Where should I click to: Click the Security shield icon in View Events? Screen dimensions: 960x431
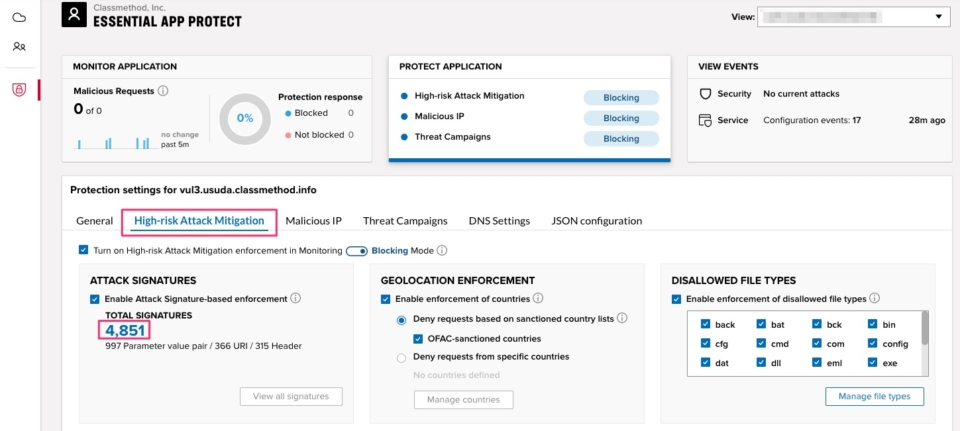(705, 94)
